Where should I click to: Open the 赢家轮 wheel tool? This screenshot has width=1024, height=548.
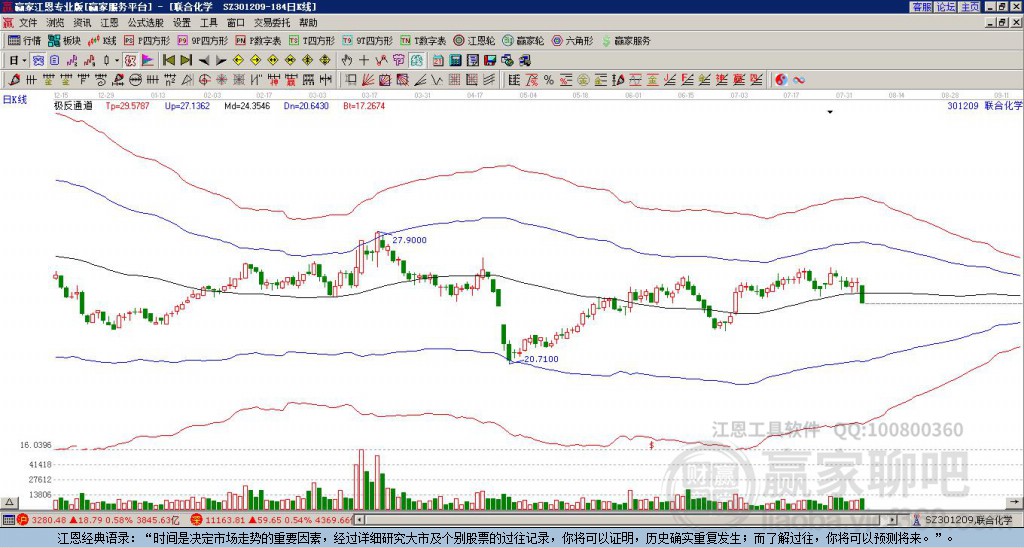click(x=523, y=40)
